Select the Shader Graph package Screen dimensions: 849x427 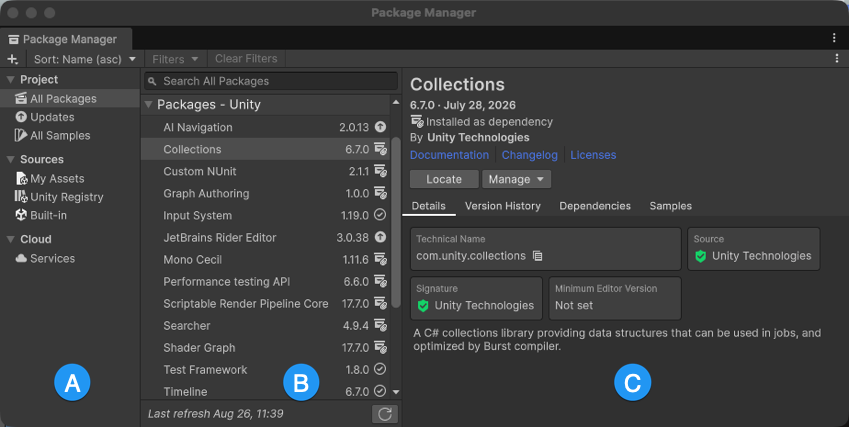click(265, 348)
